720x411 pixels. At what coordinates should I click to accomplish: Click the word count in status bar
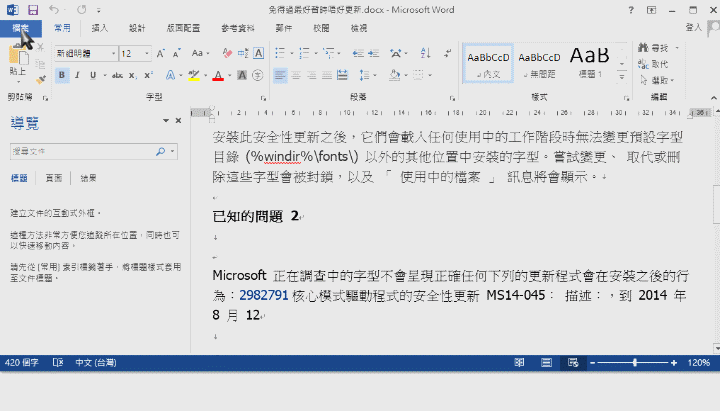[22, 363]
